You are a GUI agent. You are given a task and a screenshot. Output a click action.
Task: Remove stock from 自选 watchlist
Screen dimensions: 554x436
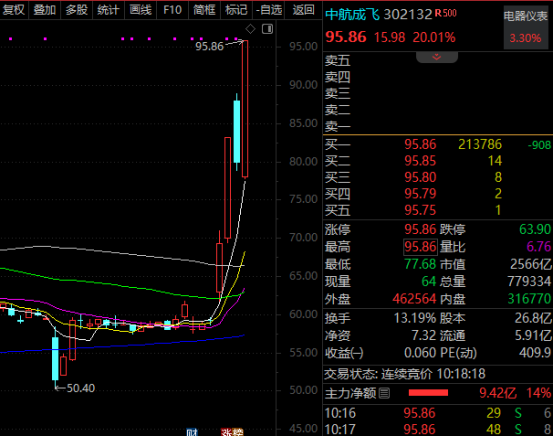(269, 10)
